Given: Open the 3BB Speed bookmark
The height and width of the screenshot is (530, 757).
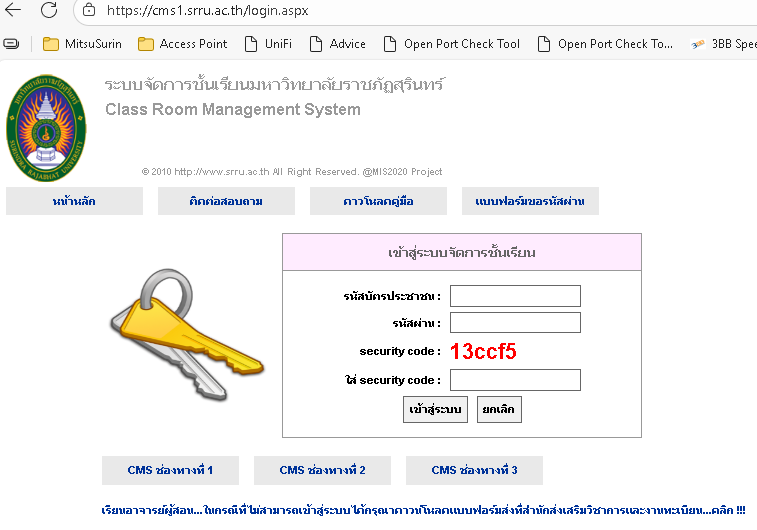Looking at the screenshot, I should 724,44.
